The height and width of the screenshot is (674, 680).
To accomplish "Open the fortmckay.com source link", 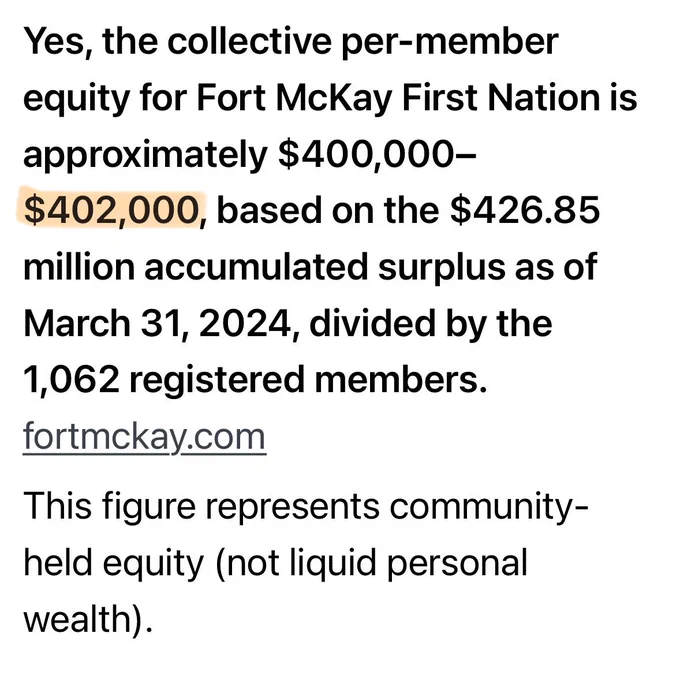I will tap(144, 436).
